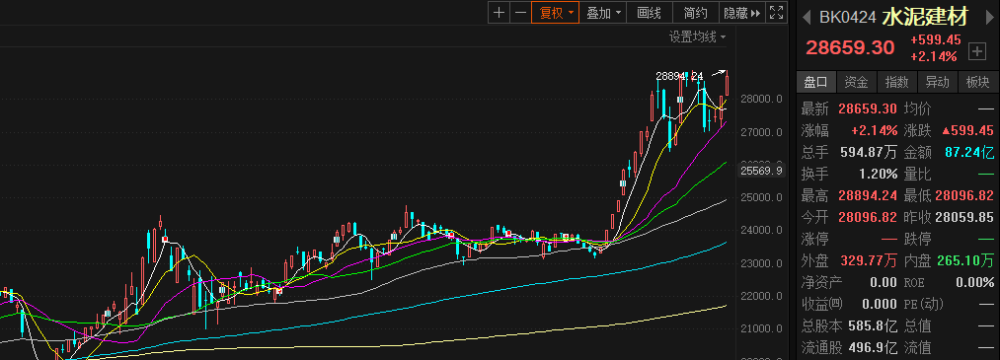This screenshot has height=360, width=1000.
Task: Enter fullscreen chart view icon
Action: click(x=776, y=13)
